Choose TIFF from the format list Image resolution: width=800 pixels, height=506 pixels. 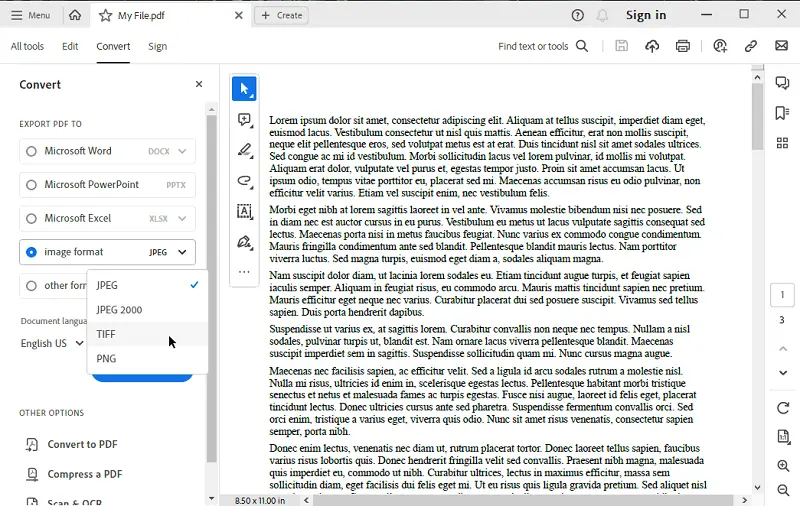pyautogui.click(x=147, y=334)
